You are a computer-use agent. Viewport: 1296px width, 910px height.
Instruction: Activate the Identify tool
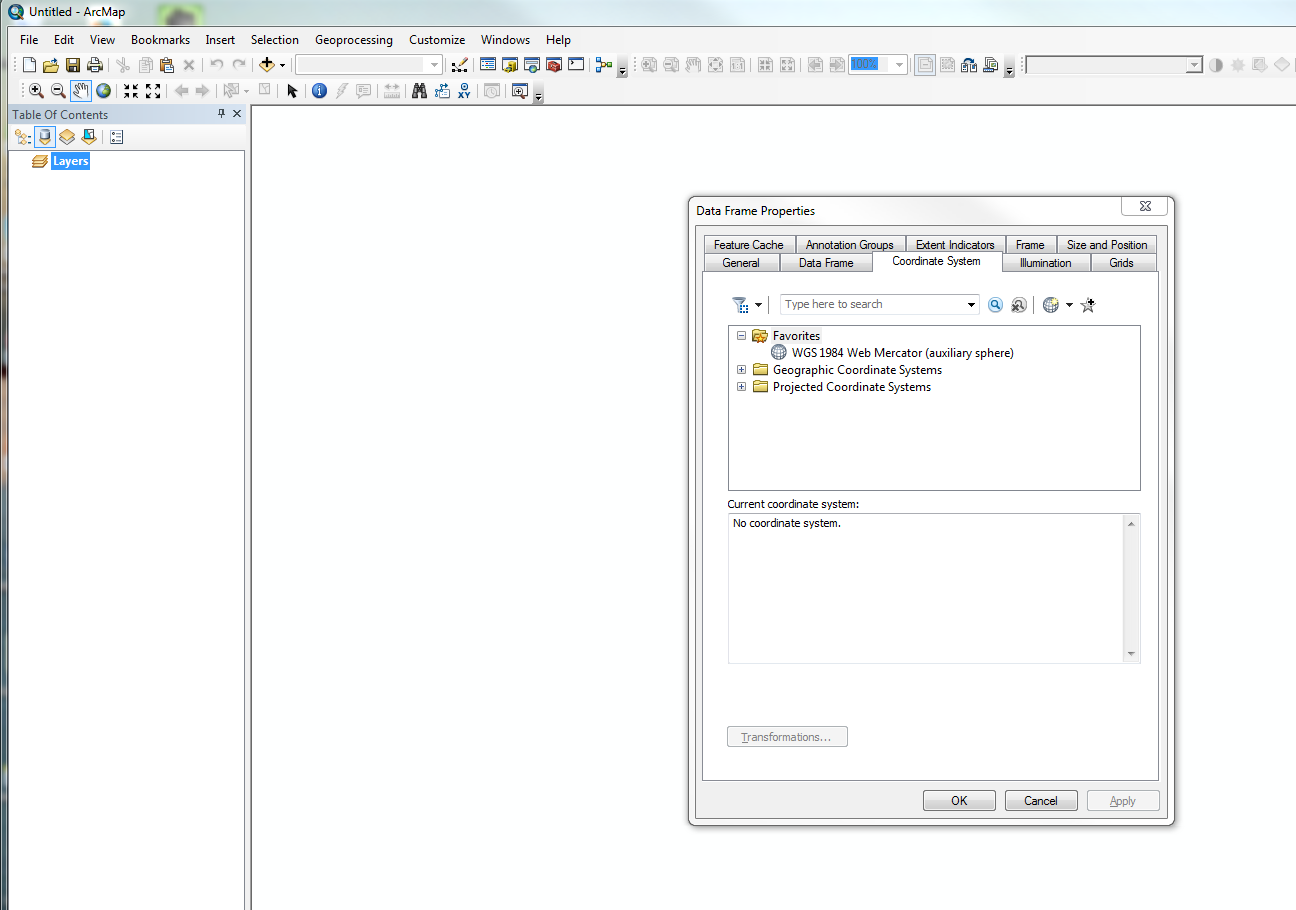(x=319, y=91)
